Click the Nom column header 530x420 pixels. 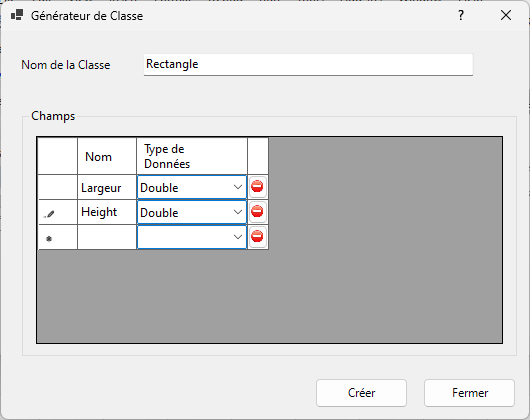tap(107, 156)
